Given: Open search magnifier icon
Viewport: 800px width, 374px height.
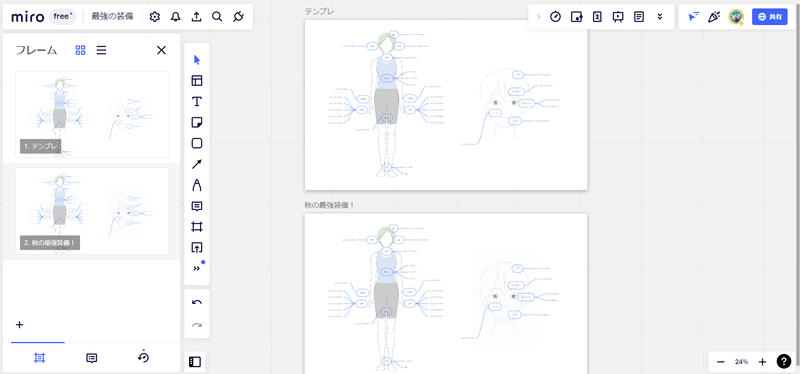Looking at the screenshot, I should [x=217, y=17].
